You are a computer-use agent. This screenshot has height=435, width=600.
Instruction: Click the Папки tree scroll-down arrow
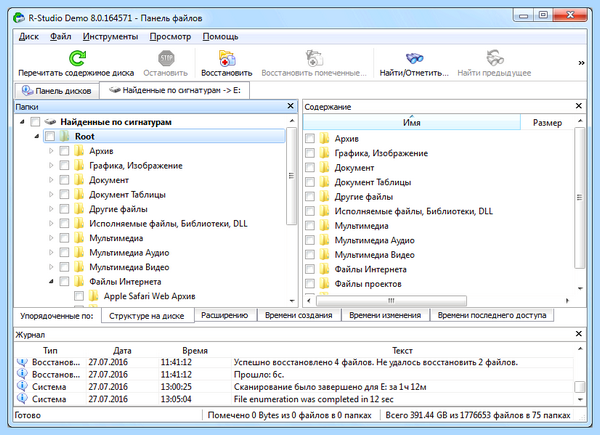click(x=292, y=301)
